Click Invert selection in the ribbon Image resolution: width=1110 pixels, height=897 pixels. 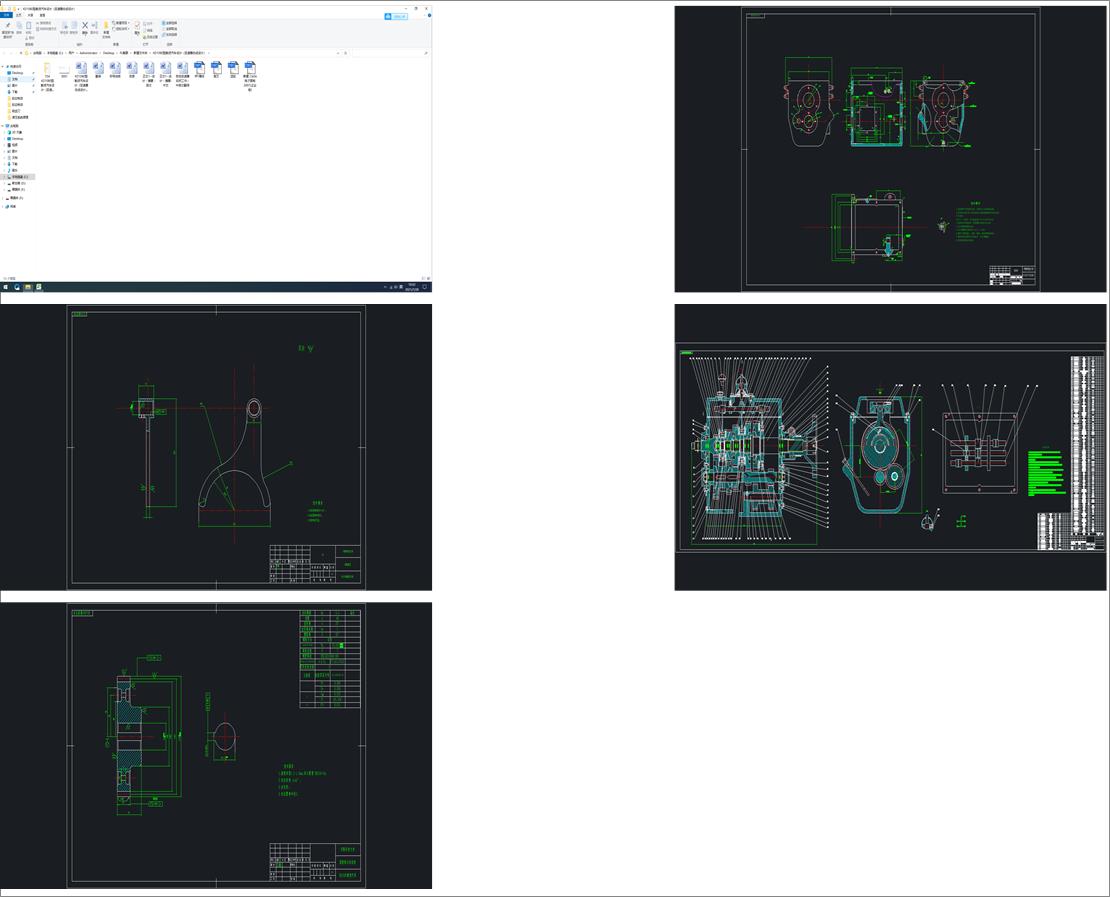[169, 35]
